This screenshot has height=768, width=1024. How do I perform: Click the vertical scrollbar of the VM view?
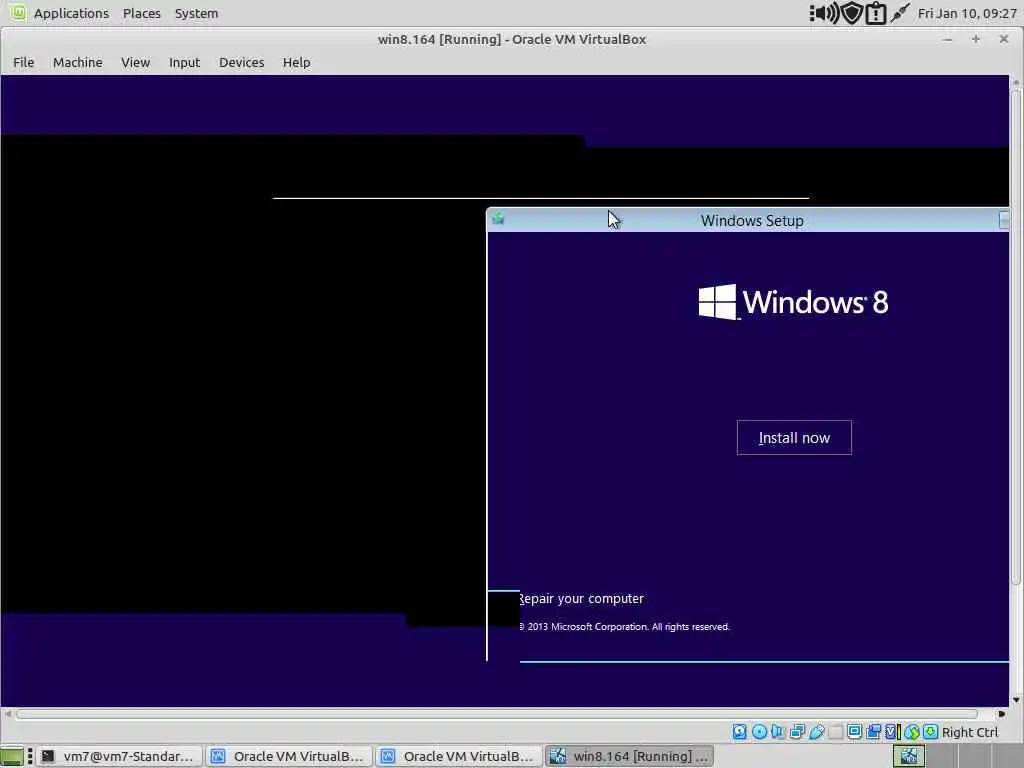tap(1016, 336)
